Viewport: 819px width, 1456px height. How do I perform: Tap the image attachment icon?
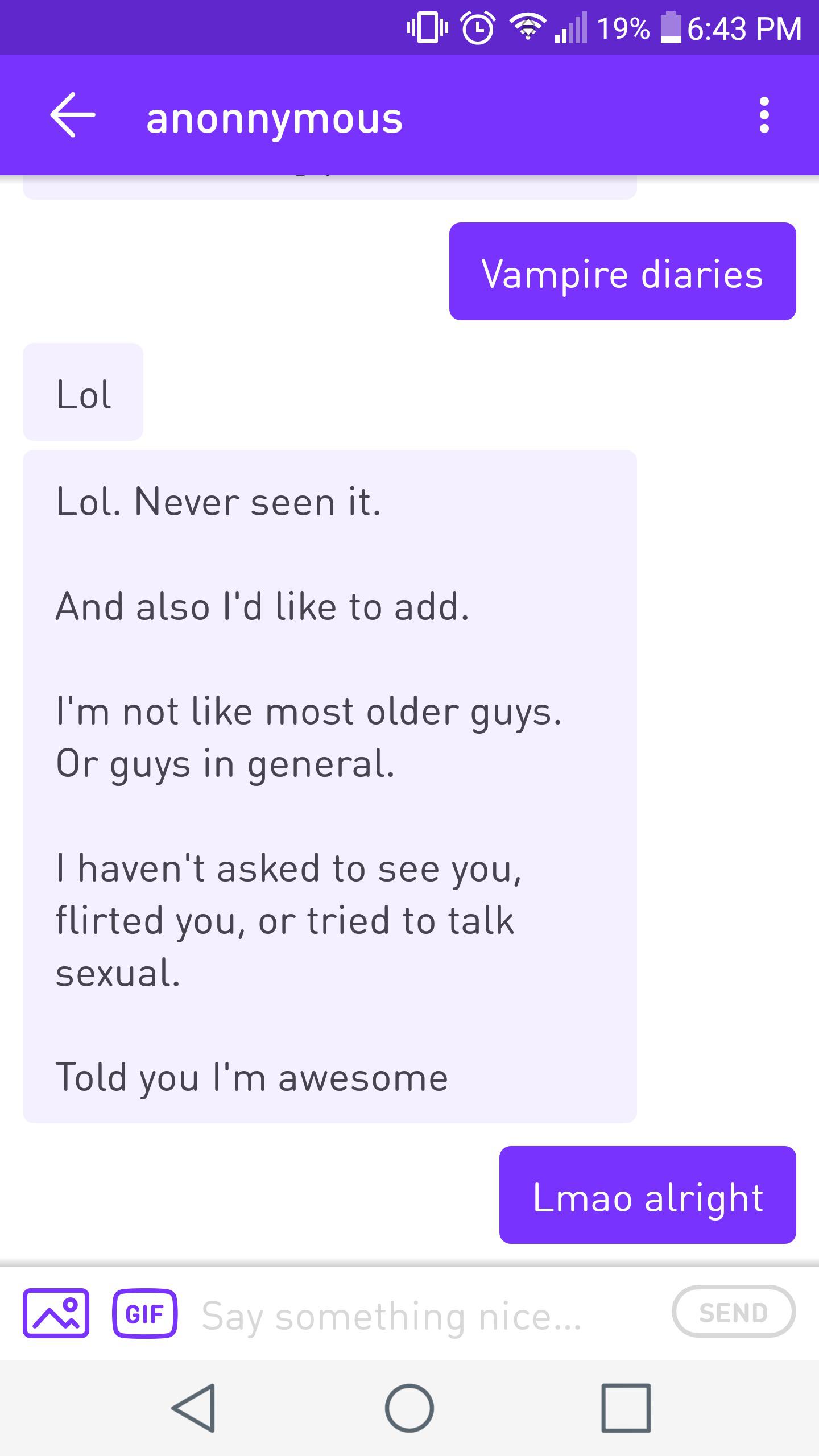click(x=56, y=1313)
